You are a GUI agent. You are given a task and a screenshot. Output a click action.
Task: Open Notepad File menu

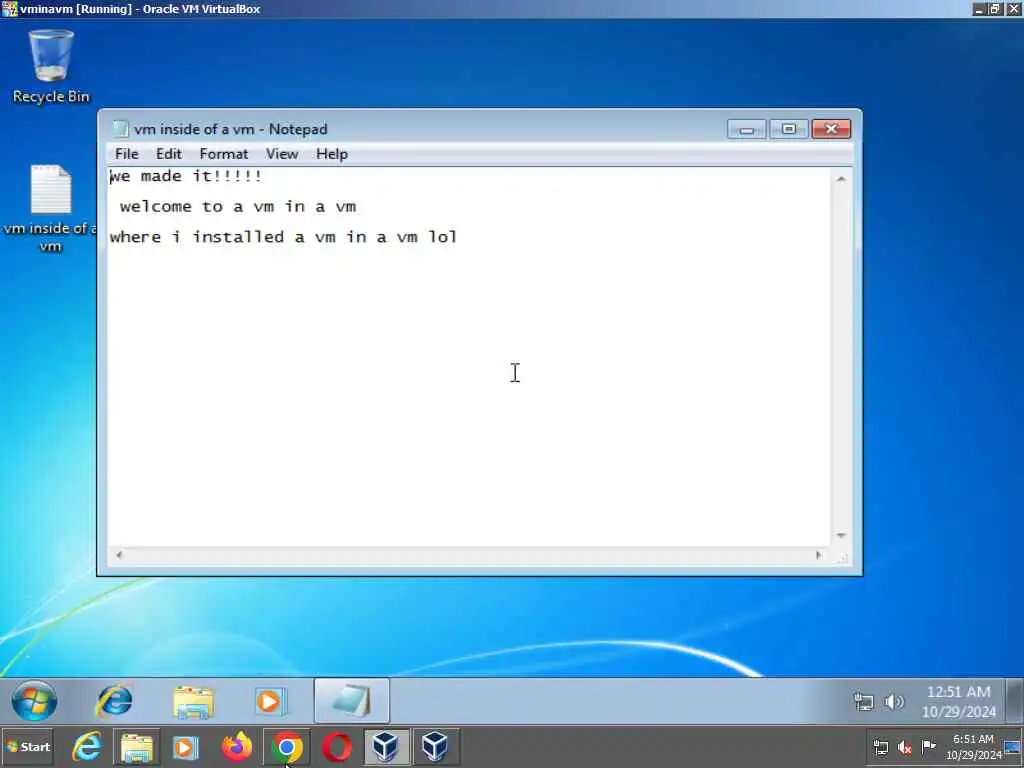click(127, 154)
